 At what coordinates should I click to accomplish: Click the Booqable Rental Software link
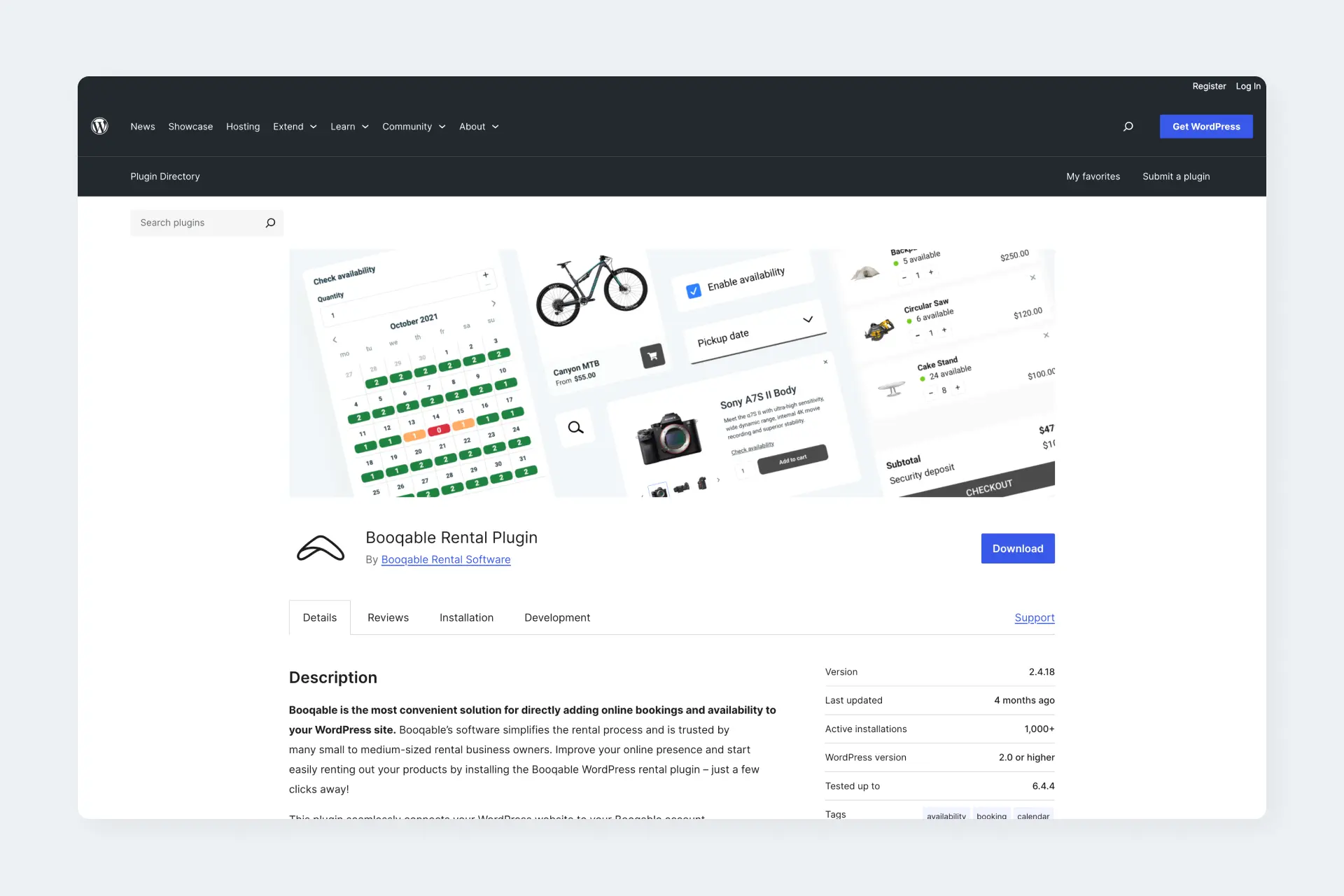pyautogui.click(x=445, y=559)
